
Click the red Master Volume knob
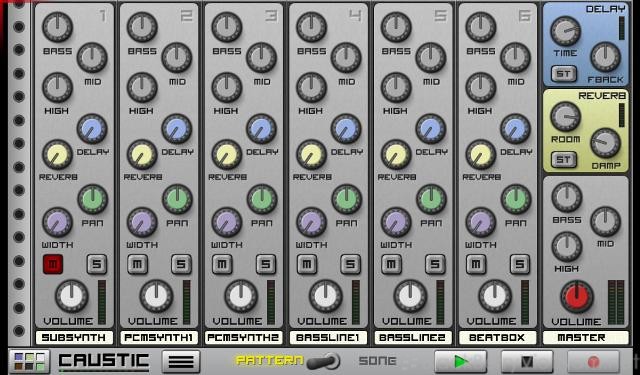[x=577, y=297]
